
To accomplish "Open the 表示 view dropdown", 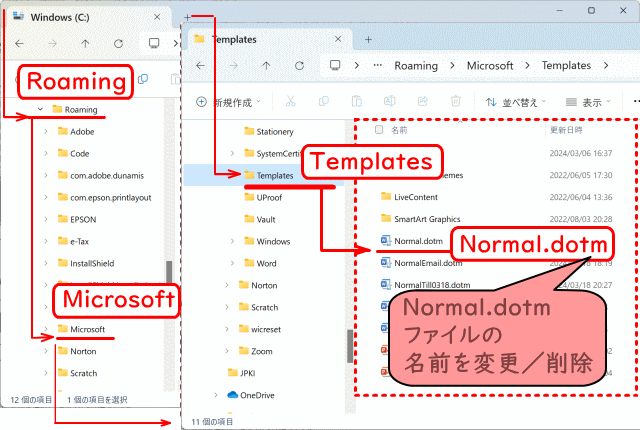I will pyautogui.click(x=588, y=102).
